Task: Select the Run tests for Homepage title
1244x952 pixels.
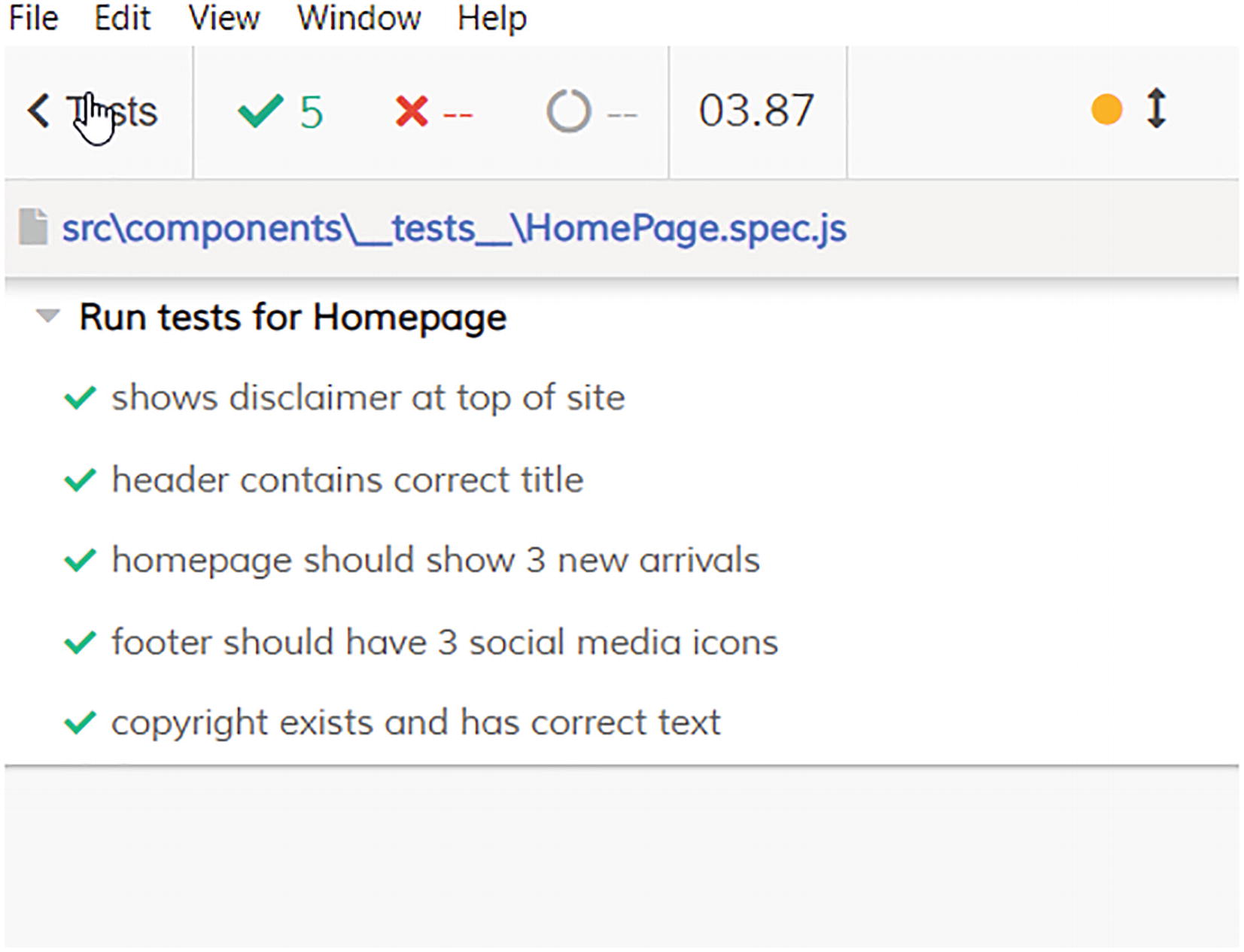Action: pos(293,317)
